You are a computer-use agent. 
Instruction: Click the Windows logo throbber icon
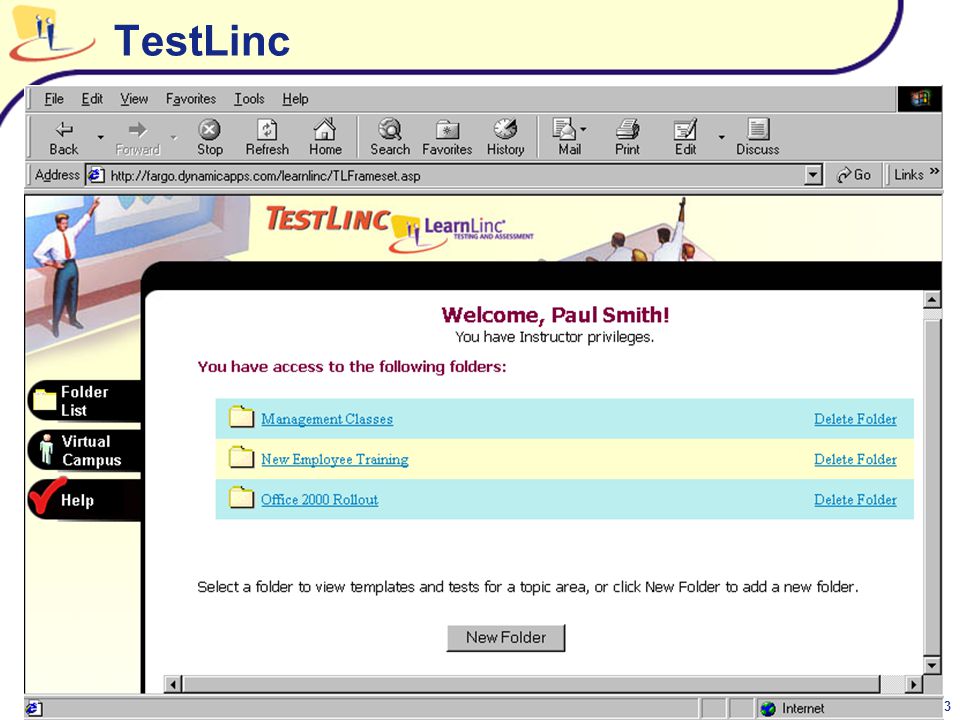click(920, 99)
